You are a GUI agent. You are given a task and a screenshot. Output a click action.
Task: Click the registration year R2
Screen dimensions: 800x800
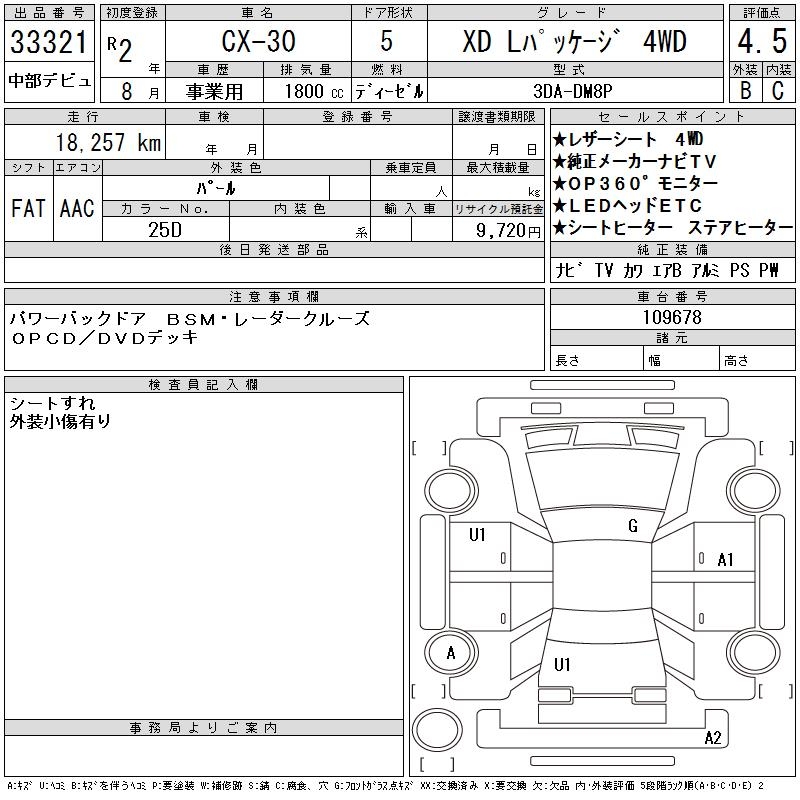[x=120, y=49]
